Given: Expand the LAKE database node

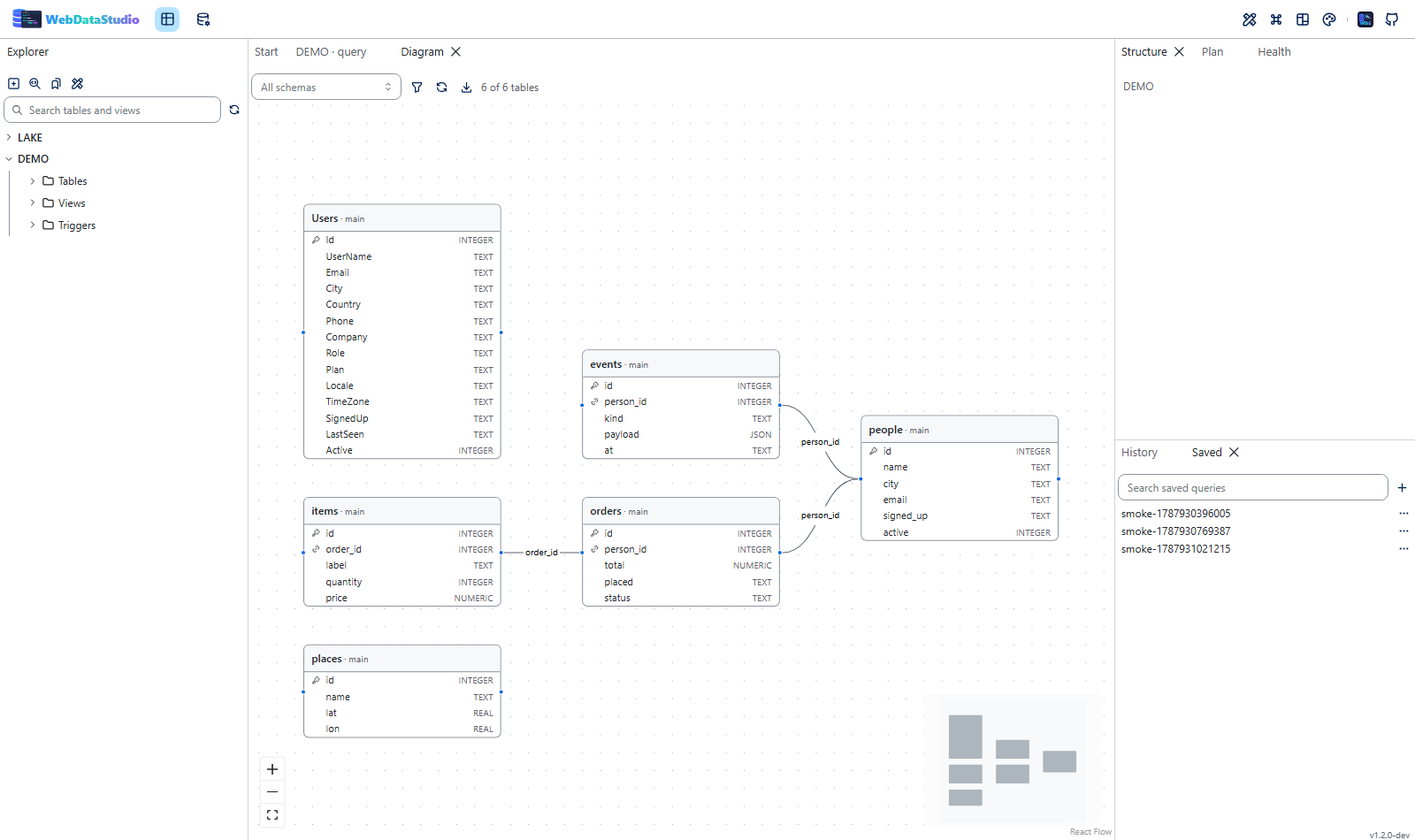Looking at the screenshot, I should [x=9, y=138].
